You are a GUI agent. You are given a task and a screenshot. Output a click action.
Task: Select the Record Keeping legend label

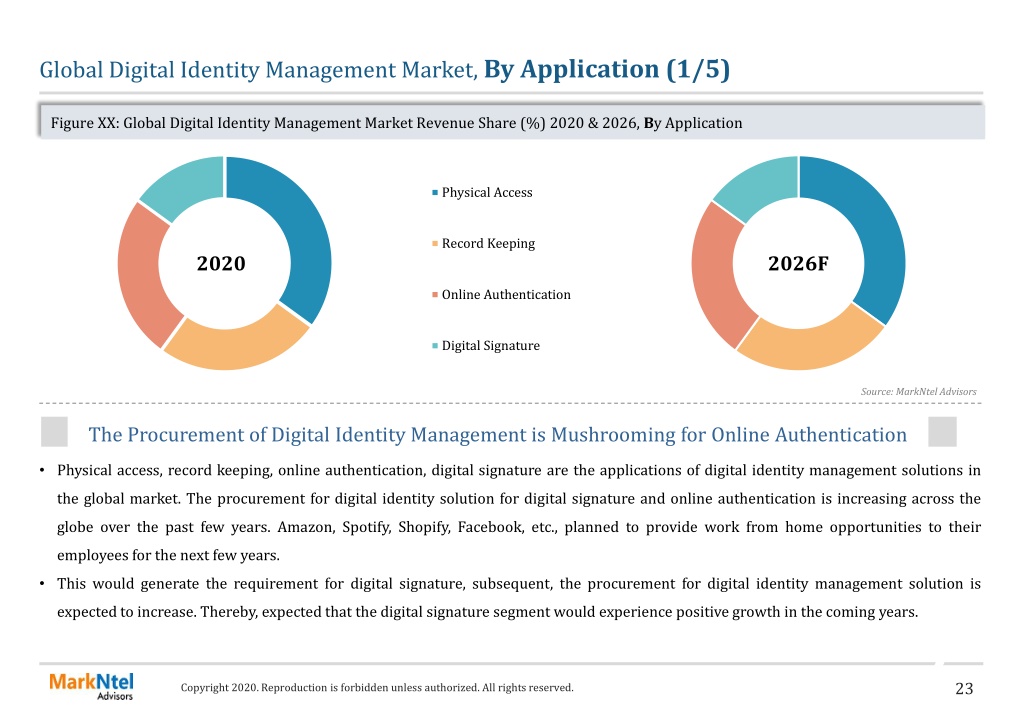(488, 243)
